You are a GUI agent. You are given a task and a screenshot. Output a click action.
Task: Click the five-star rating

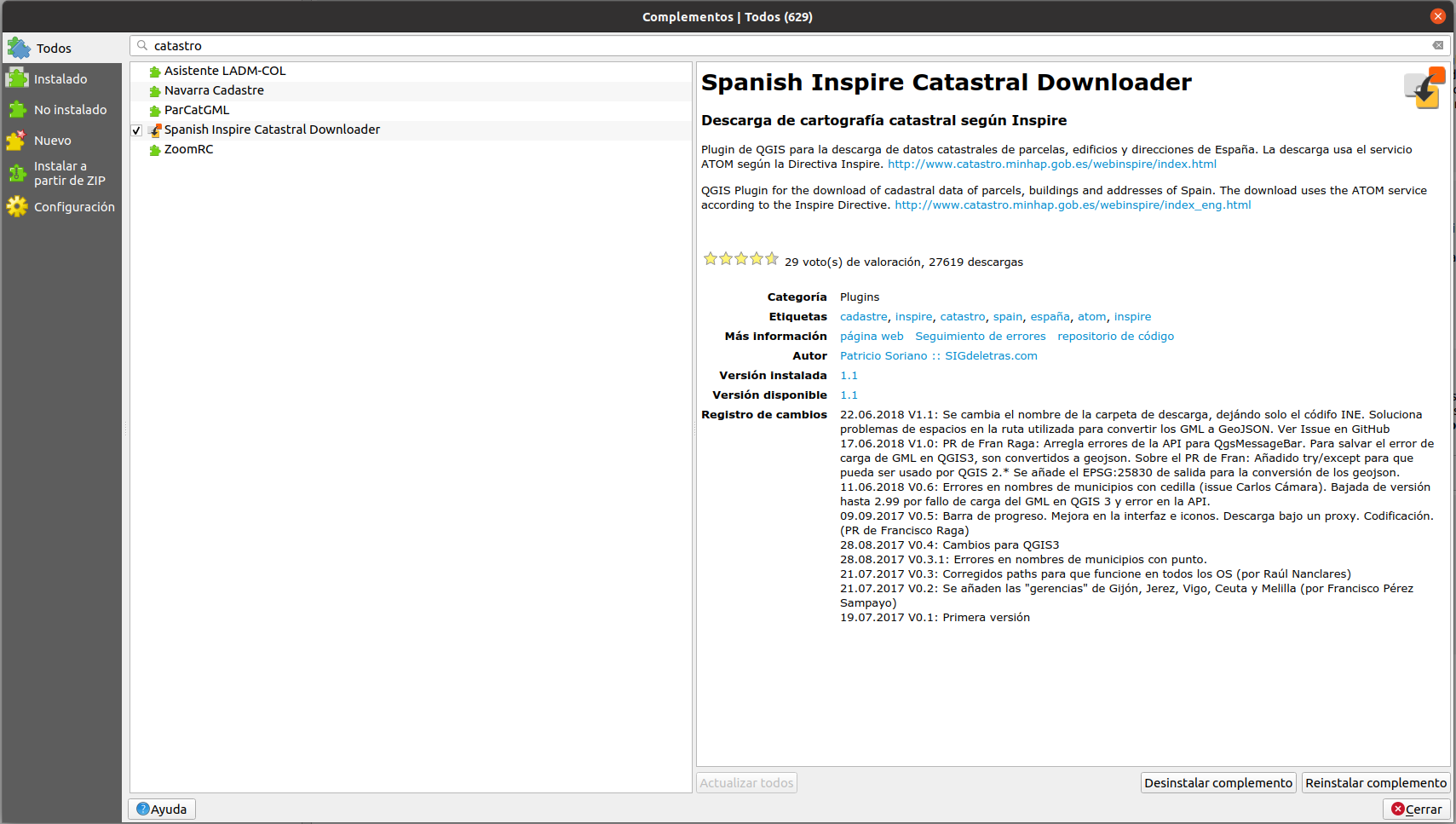pyautogui.click(x=741, y=259)
